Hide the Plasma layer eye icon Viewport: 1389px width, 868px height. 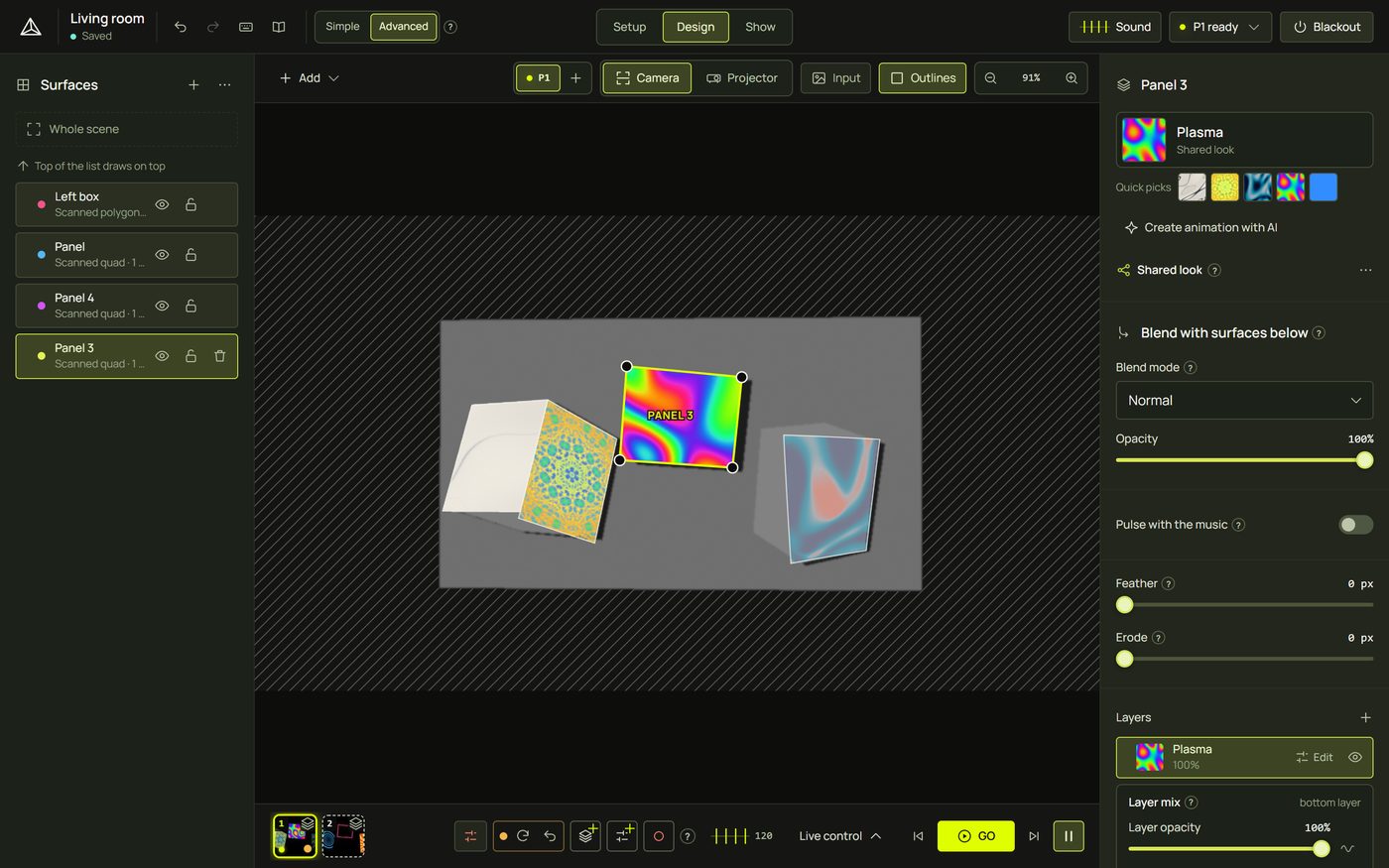tap(1355, 757)
